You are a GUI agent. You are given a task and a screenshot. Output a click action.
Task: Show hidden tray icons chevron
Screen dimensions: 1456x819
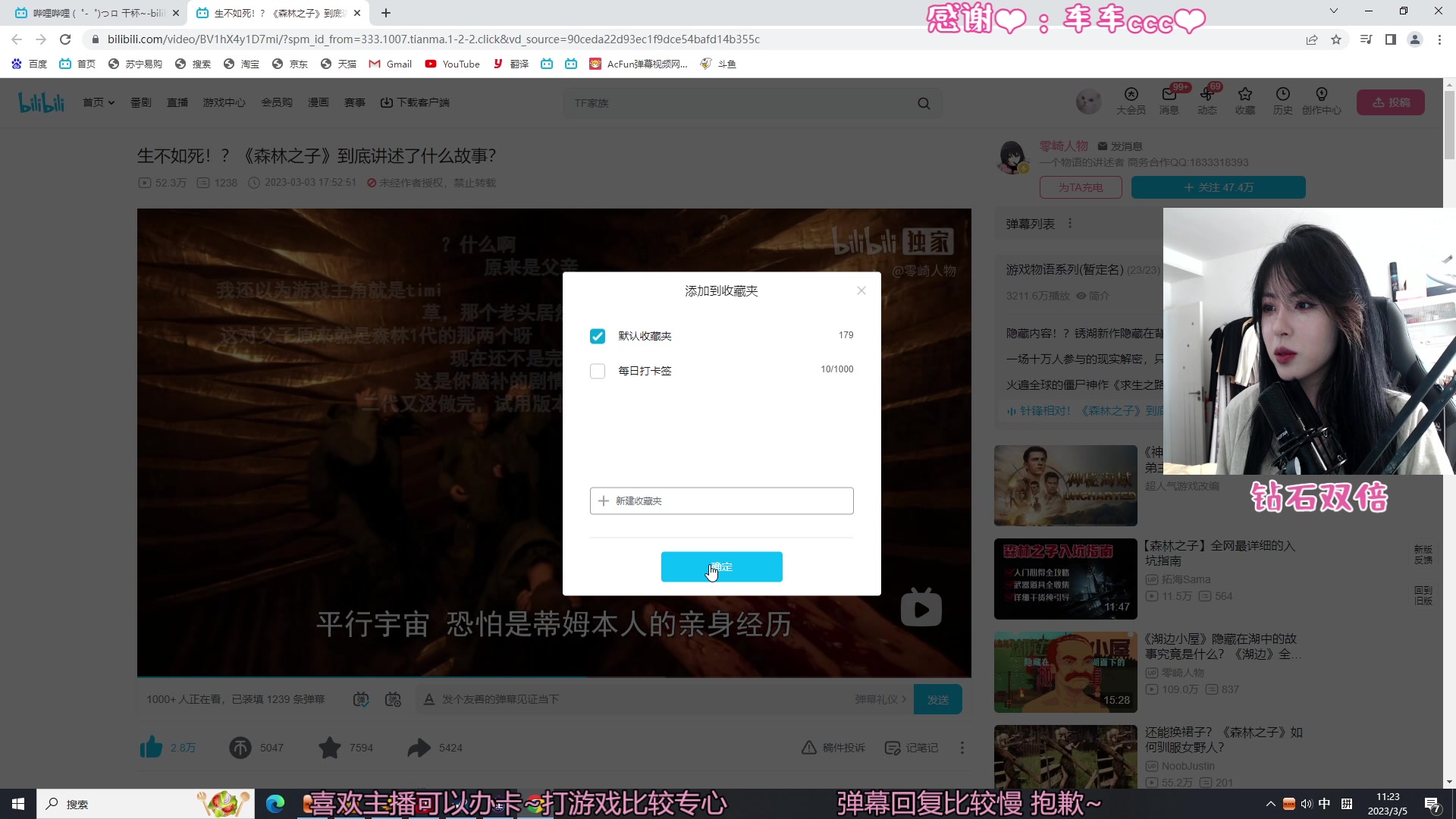click(x=1270, y=804)
